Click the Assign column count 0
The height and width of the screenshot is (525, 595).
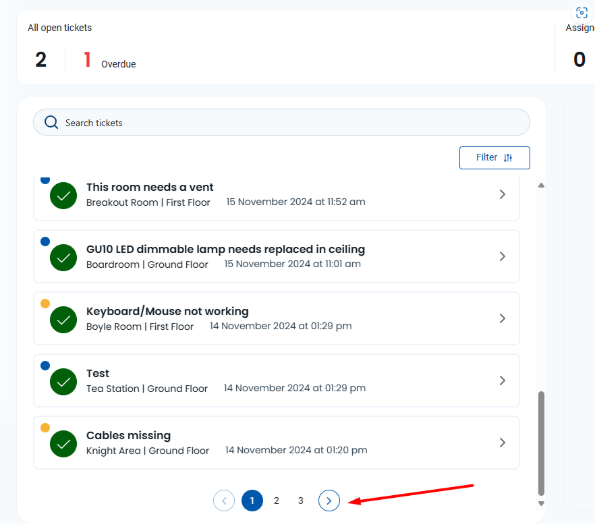coord(579,60)
